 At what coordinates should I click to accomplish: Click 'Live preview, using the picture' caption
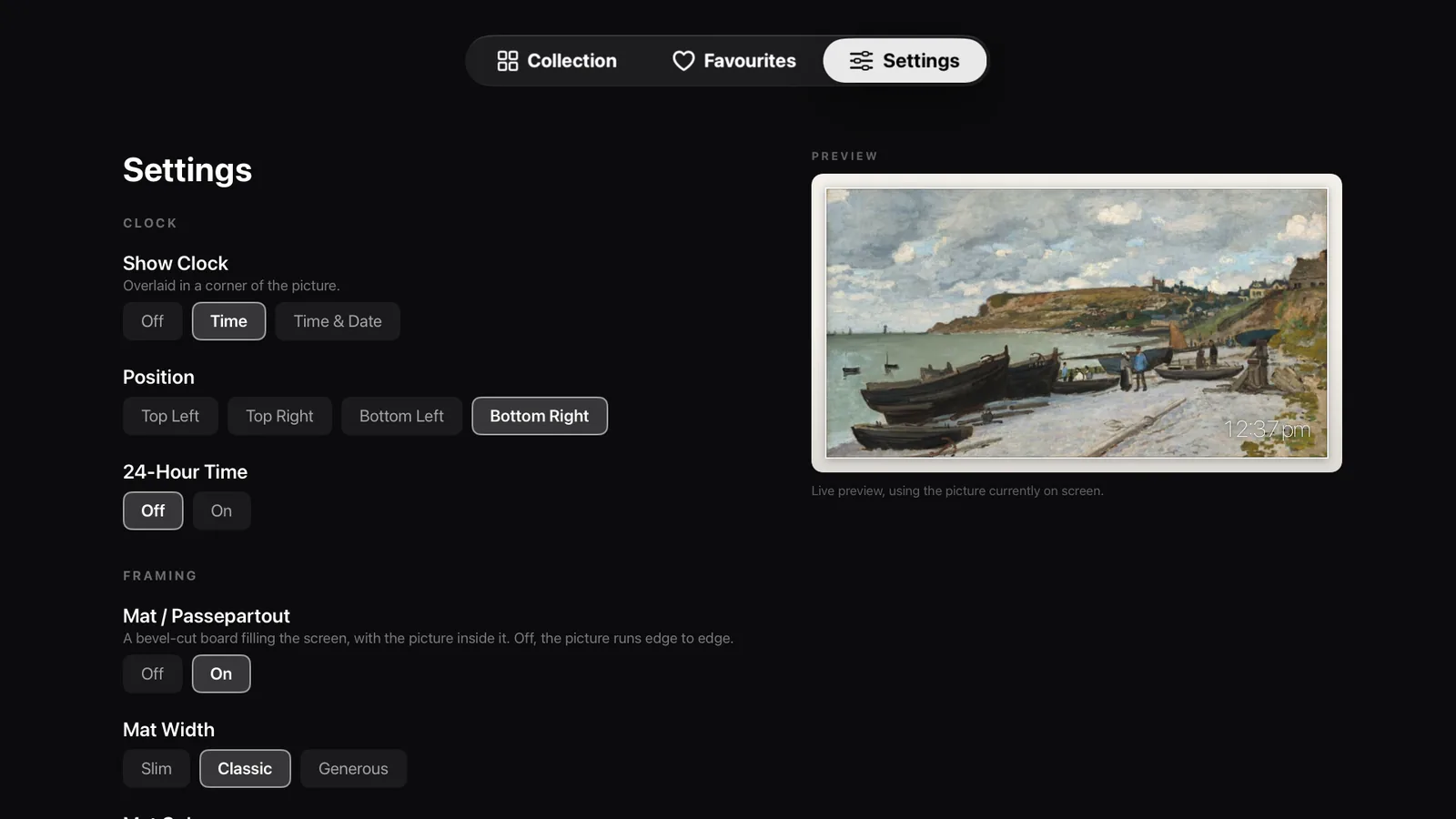957,490
